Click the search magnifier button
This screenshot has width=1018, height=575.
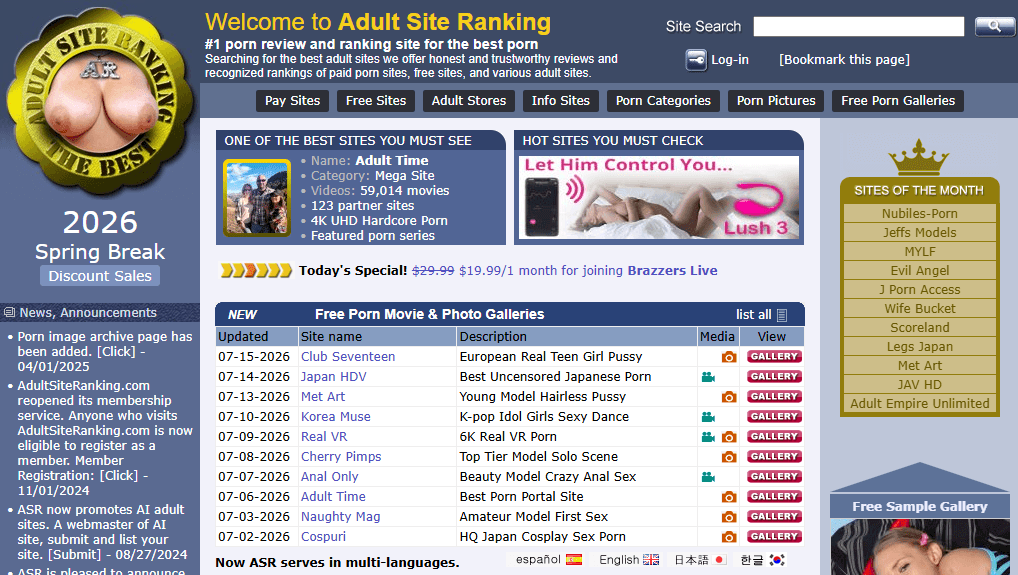[995, 27]
